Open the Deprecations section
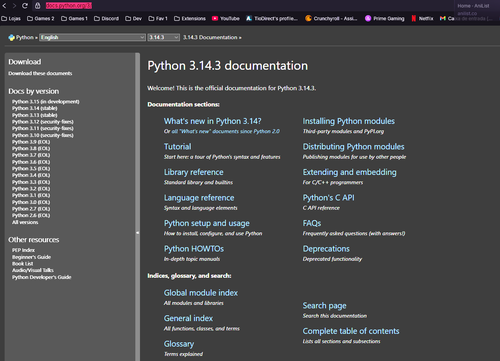This screenshot has width=500, height=361. [x=326, y=249]
